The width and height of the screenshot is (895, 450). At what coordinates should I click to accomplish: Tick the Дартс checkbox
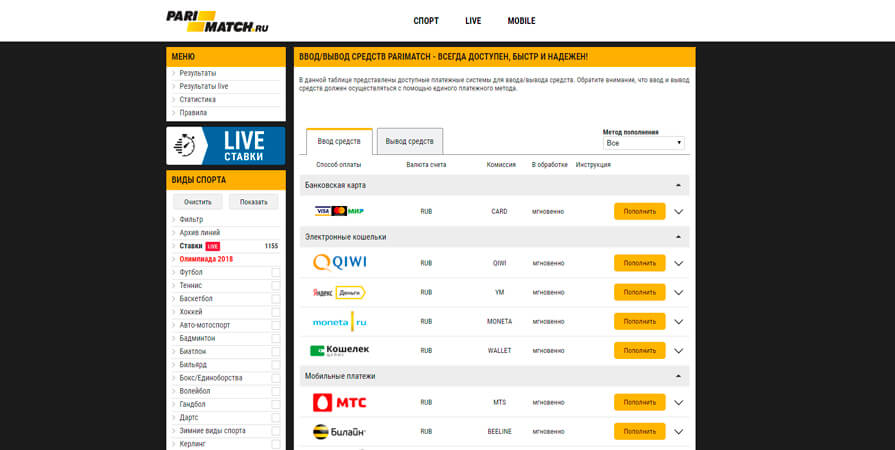point(276,417)
